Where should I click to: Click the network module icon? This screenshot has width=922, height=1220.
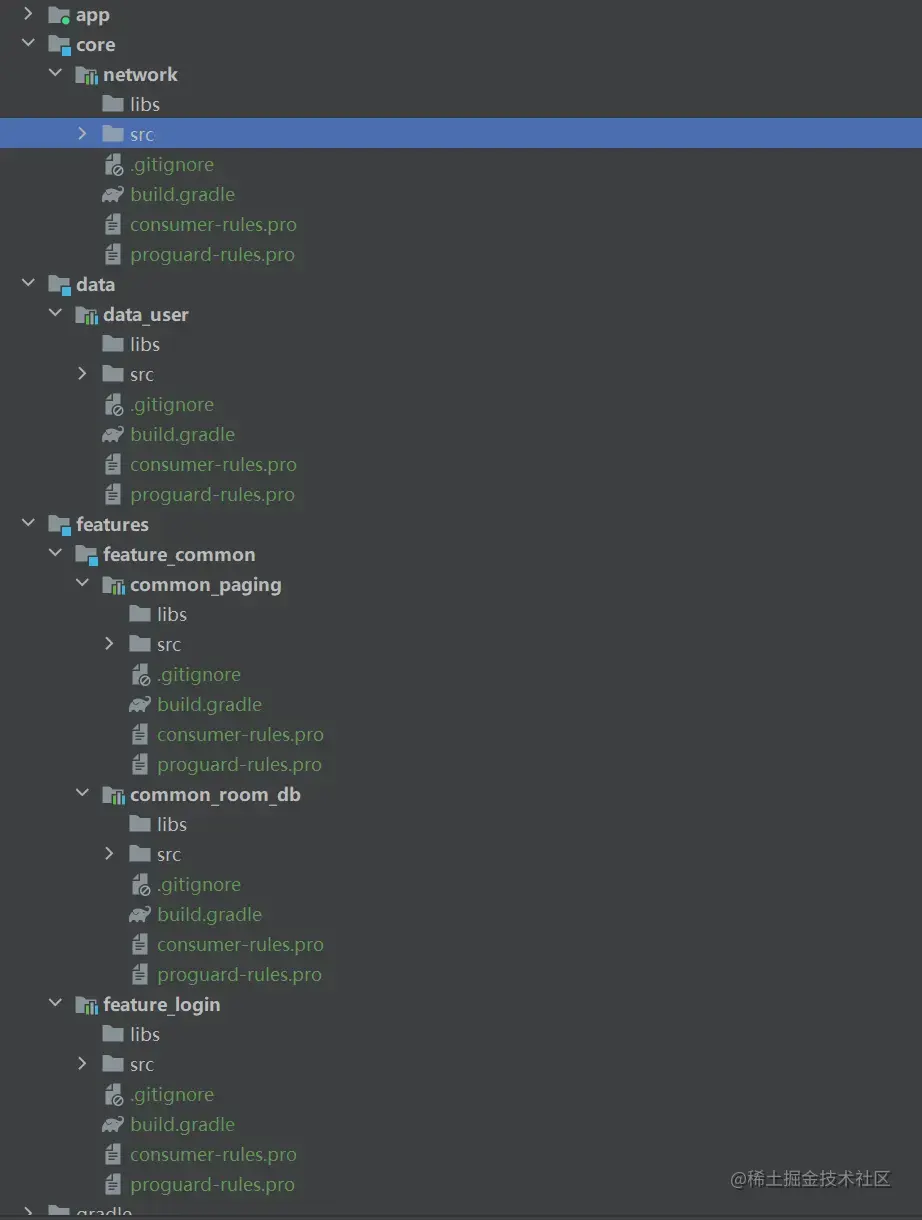(86, 75)
